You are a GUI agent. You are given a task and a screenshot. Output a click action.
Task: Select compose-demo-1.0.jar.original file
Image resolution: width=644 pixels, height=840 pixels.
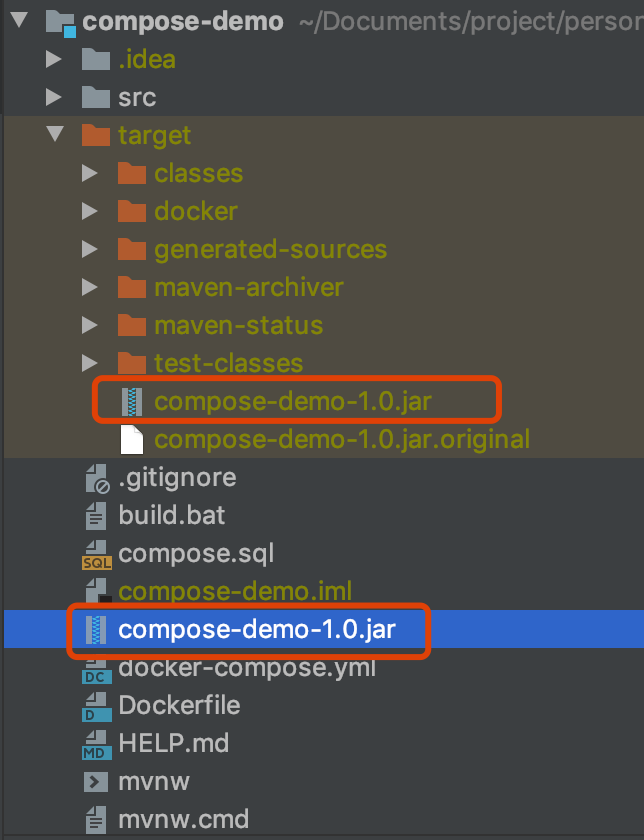pyautogui.click(x=342, y=439)
